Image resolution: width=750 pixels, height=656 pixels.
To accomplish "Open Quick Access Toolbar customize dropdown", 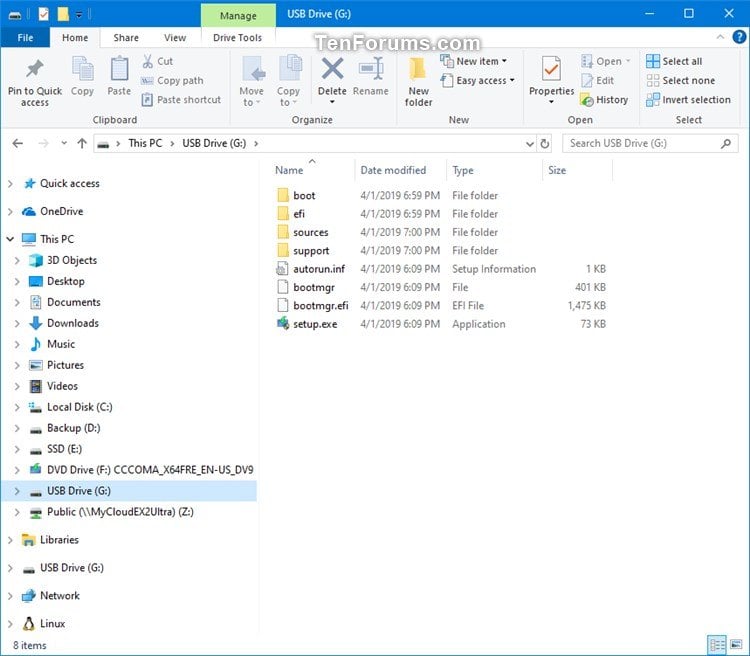I will click(x=79, y=15).
